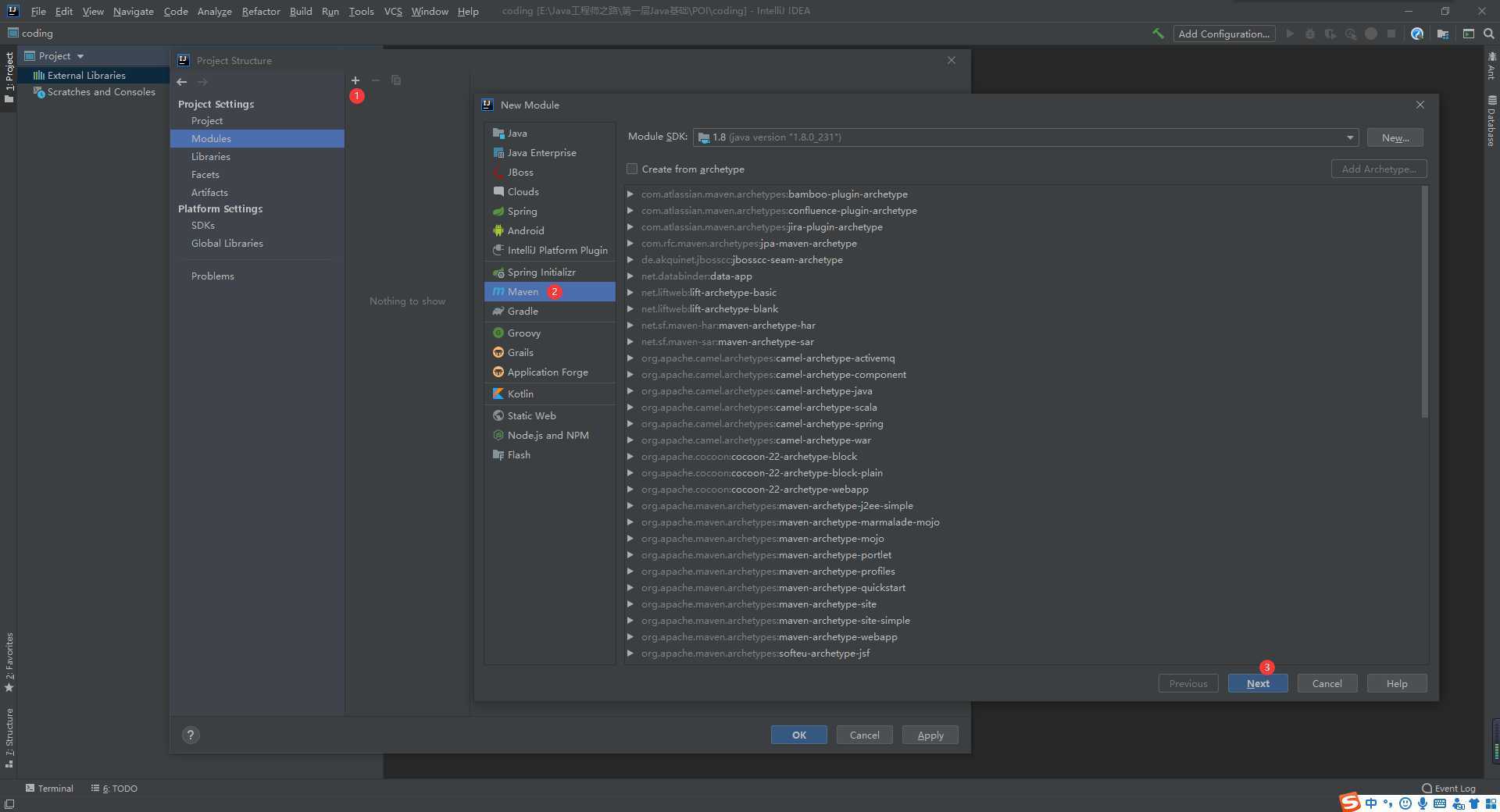Open the TODO tool window

point(114,789)
